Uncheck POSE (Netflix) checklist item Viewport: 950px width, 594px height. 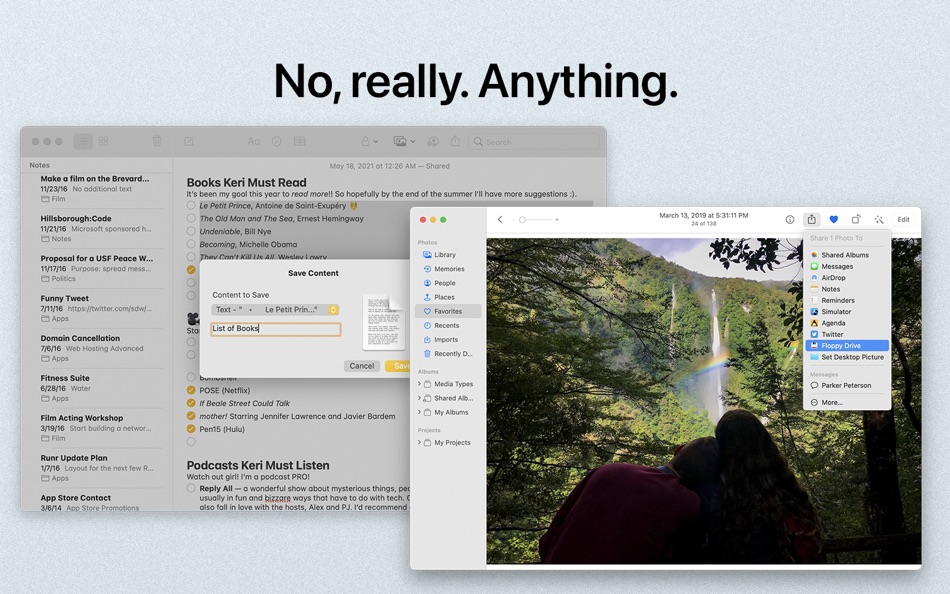tap(191, 390)
